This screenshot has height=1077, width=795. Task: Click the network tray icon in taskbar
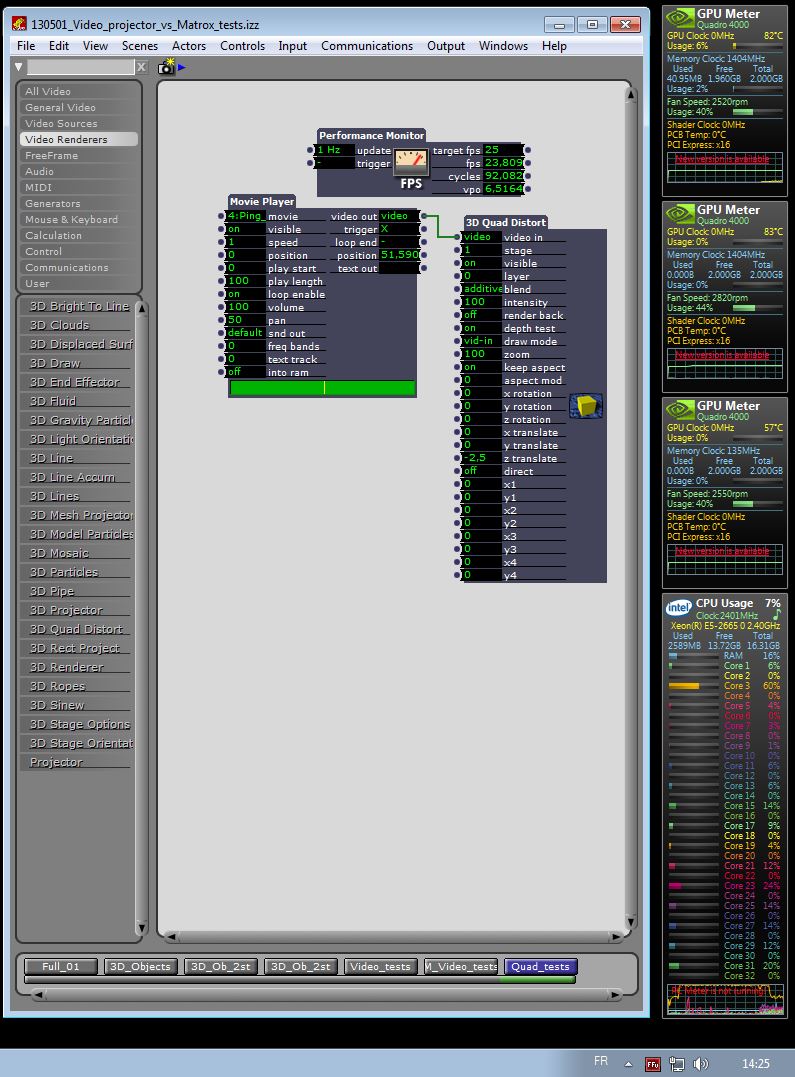coord(676,1064)
